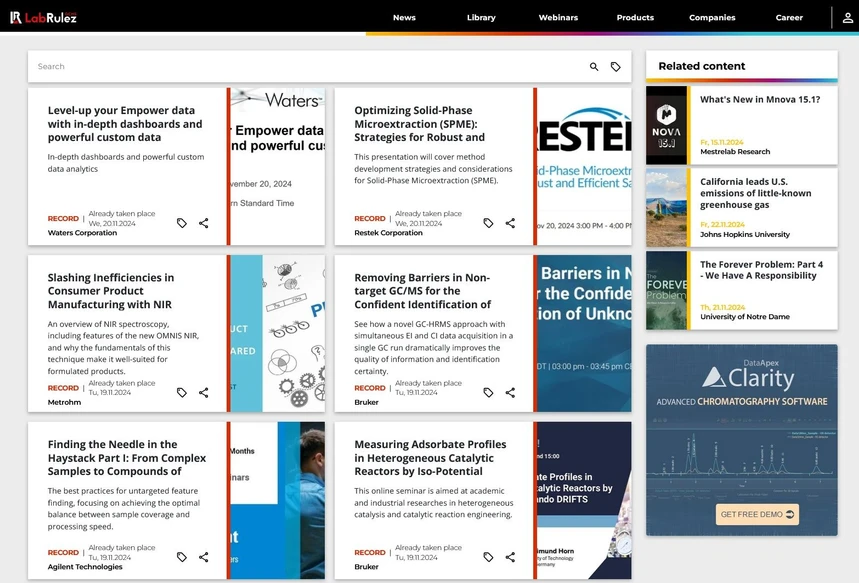This screenshot has height=583, width=859.
Task: Click the search magnifier icon
Action: [x=594, y=66]
